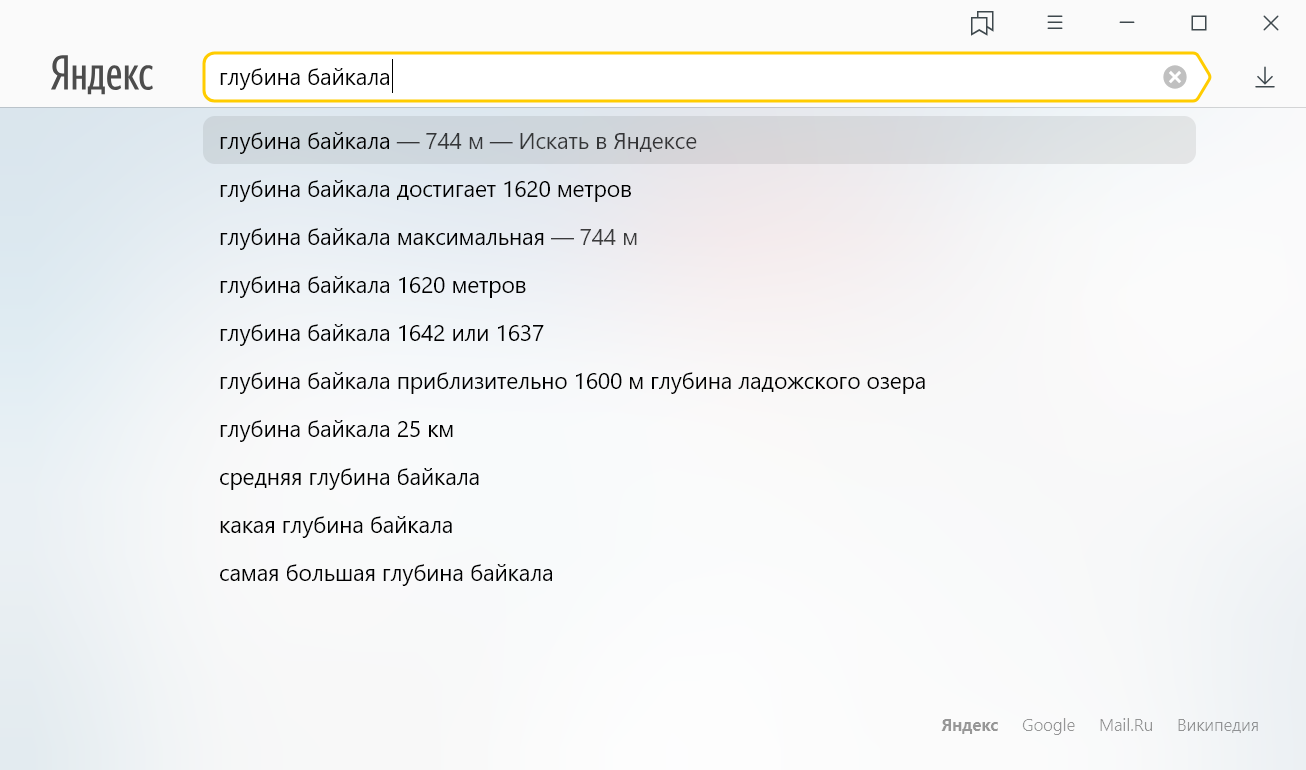Viewport: 1306px width, 770px height.
Task: Minimize the browser window
Action: 1127,23
